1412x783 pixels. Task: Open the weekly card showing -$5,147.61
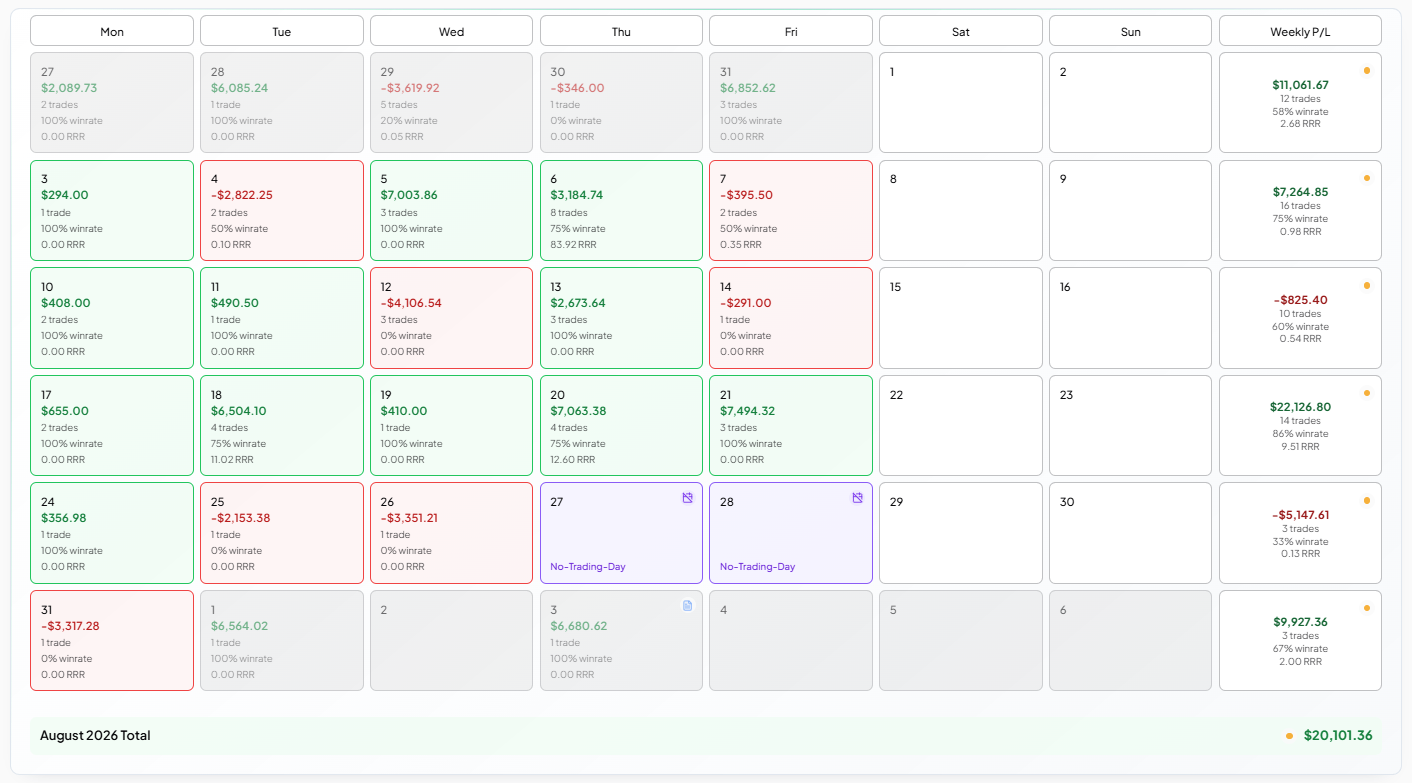tap(1300, 533)
